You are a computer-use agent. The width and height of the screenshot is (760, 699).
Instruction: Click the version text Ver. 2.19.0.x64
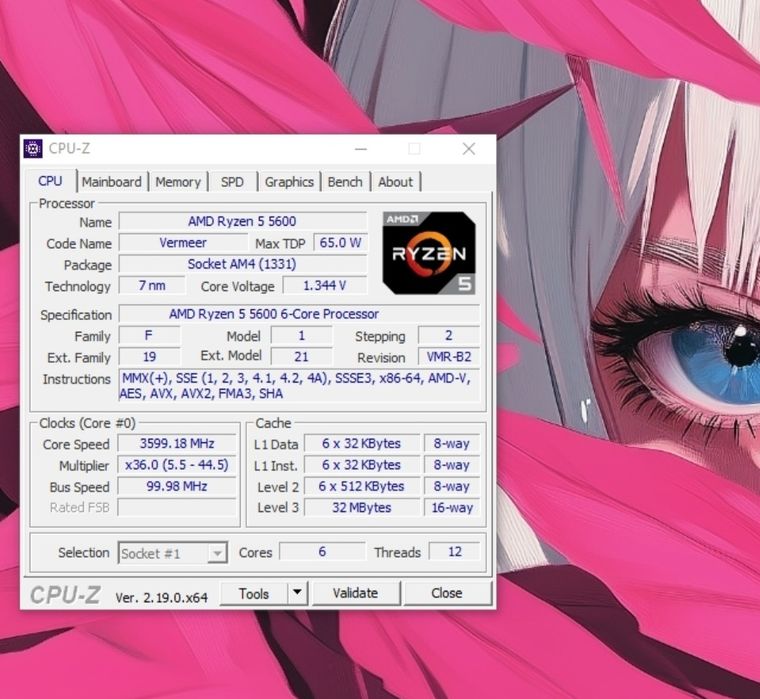click(161, 597)
